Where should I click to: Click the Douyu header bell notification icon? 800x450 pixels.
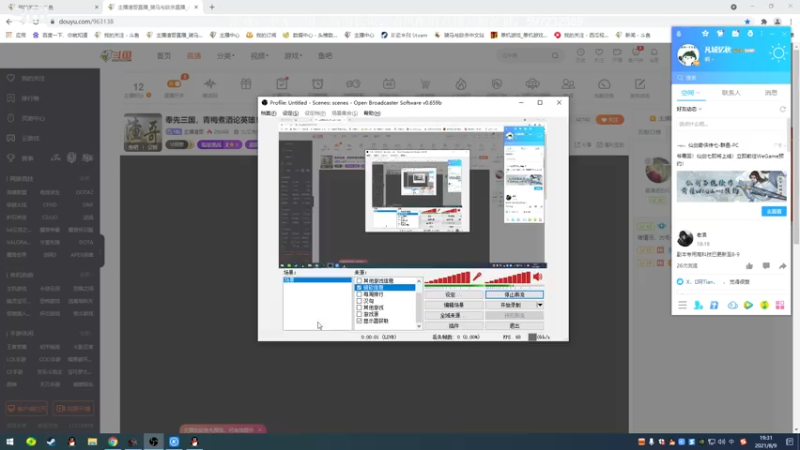654,53
